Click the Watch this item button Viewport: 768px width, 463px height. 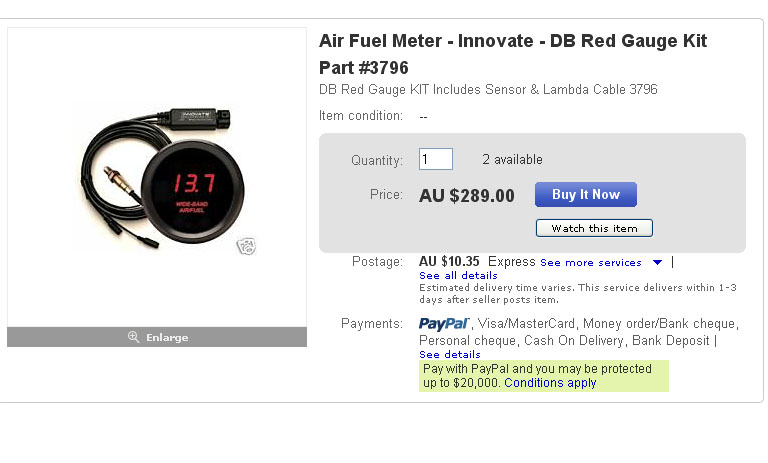click(x=594, y=228)
